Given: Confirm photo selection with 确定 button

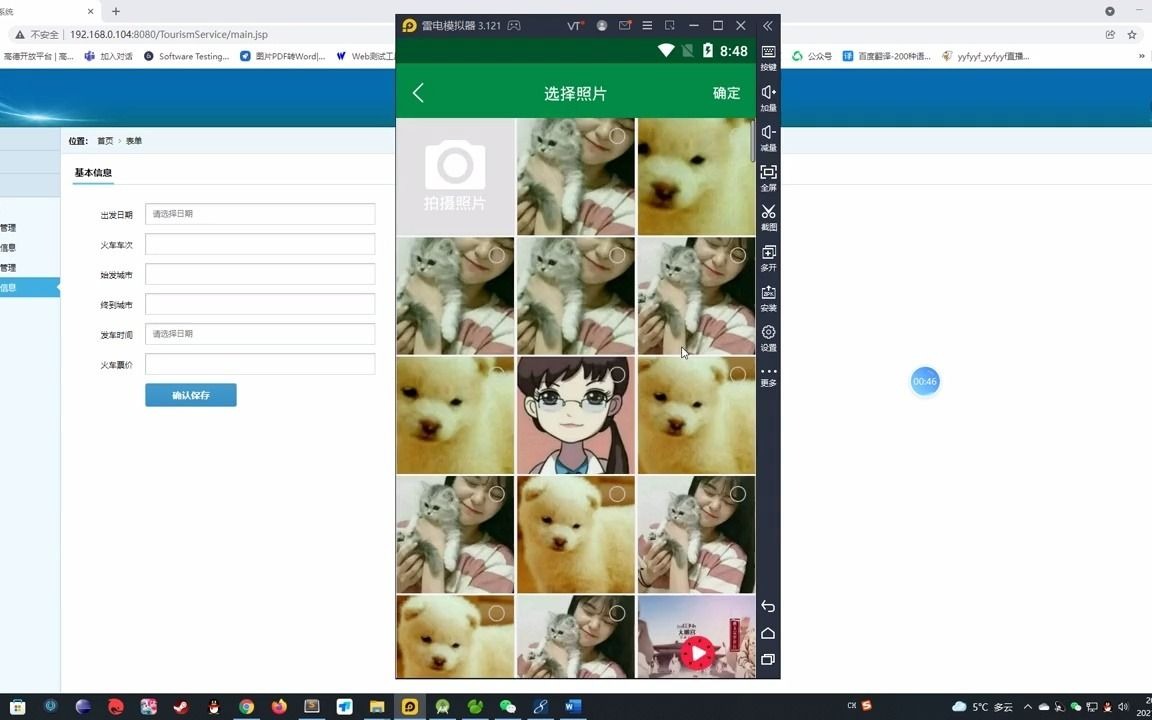Looking at the screenshot, I should (x=726, y=93).
